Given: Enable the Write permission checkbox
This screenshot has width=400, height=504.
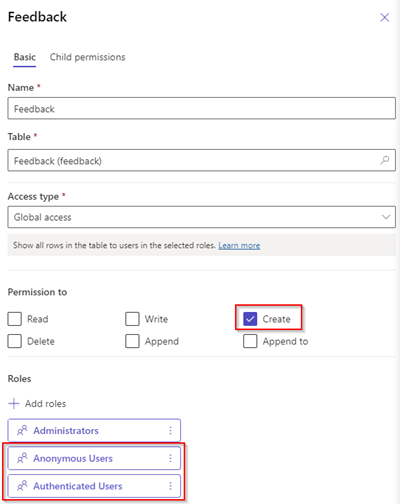Looking at the screenshot, I should tap(132, 319).
